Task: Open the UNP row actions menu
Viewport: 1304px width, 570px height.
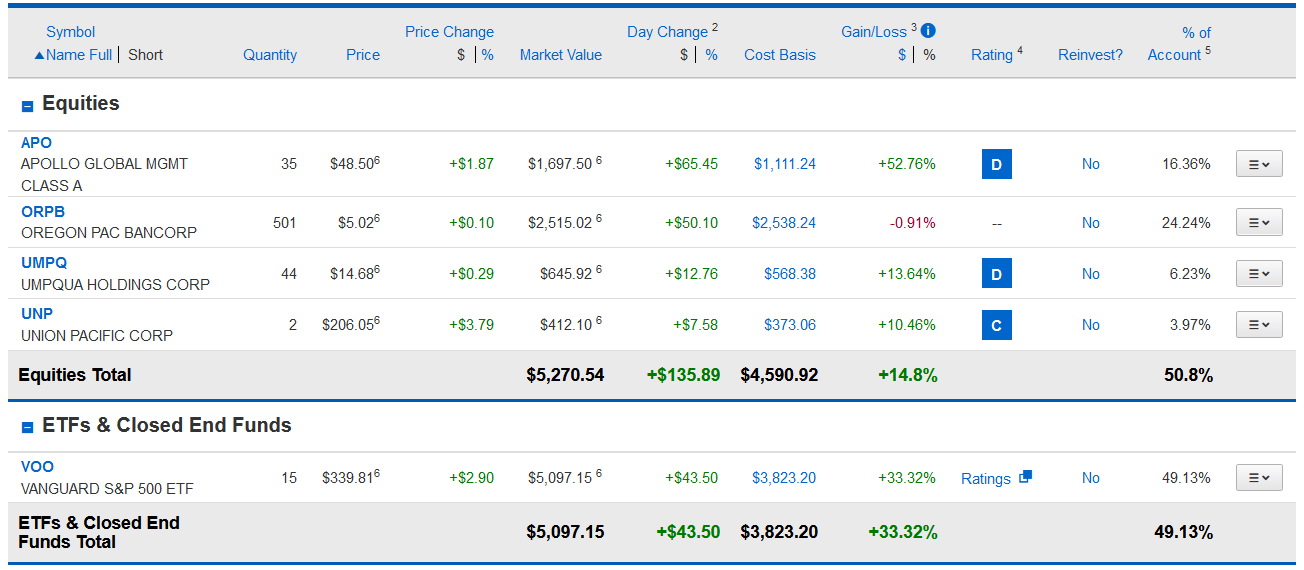Action: click(1259, 325)
